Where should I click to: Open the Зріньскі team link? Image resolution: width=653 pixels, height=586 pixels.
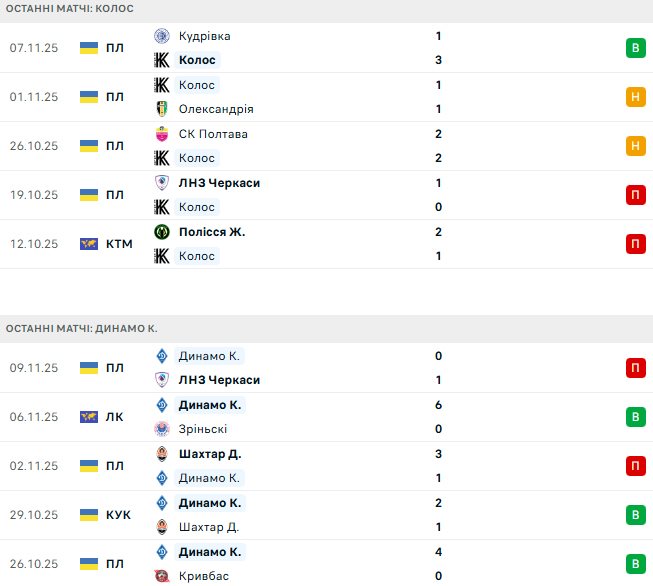pyautogui.click(x=203, y=429)
